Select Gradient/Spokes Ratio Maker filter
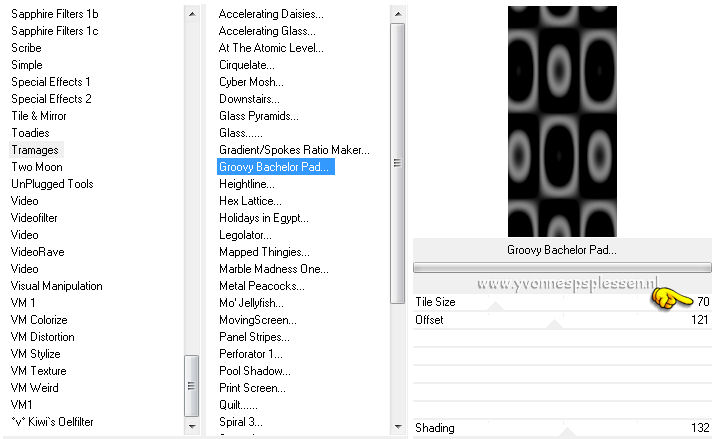 coord(294,150)
